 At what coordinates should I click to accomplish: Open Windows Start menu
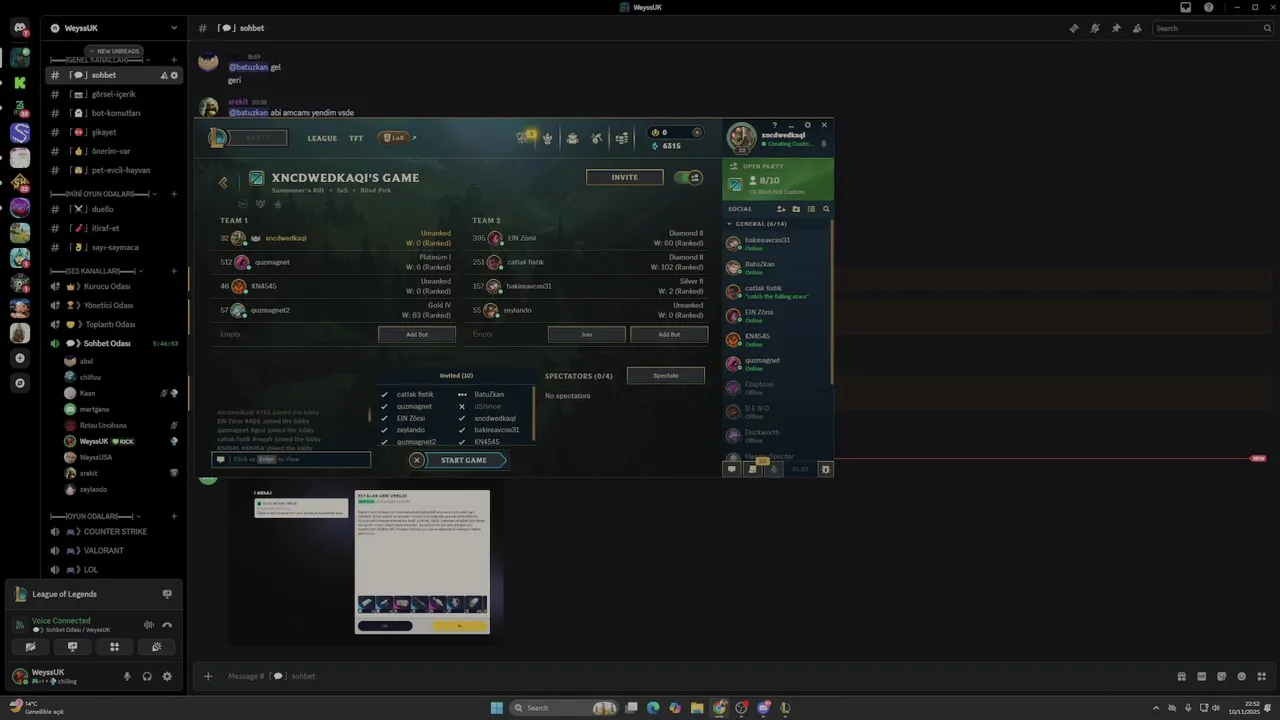tap(496, 708)
